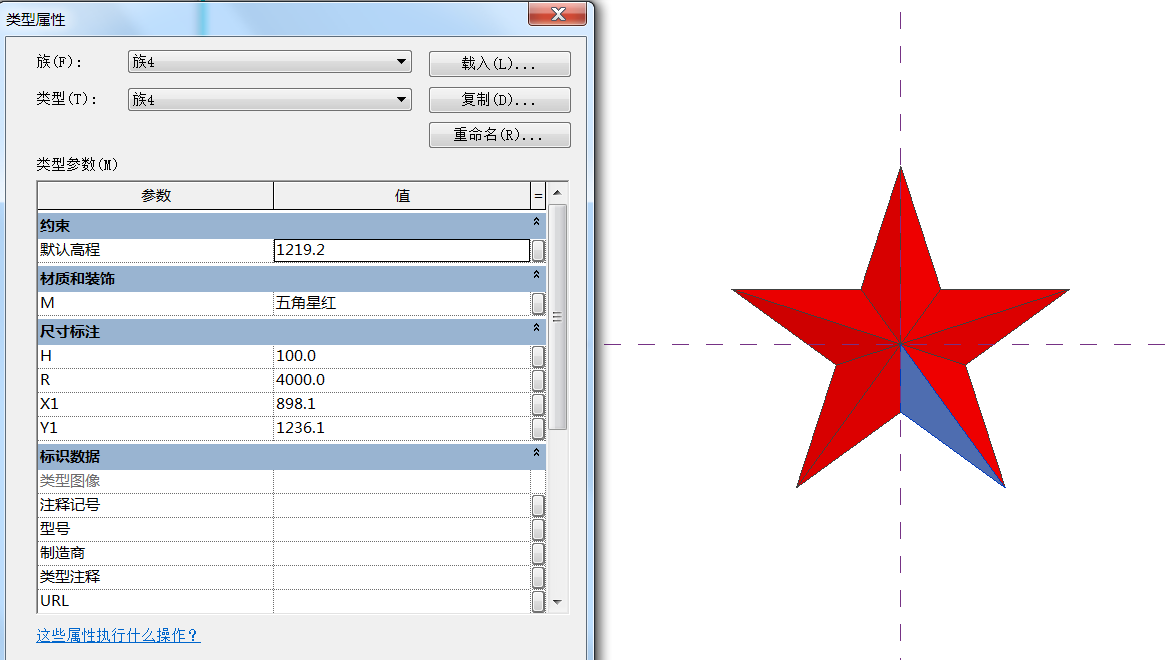Close the 类型属性 dialog
Viewport: 1171px width, 660px height.
(557, 13)
